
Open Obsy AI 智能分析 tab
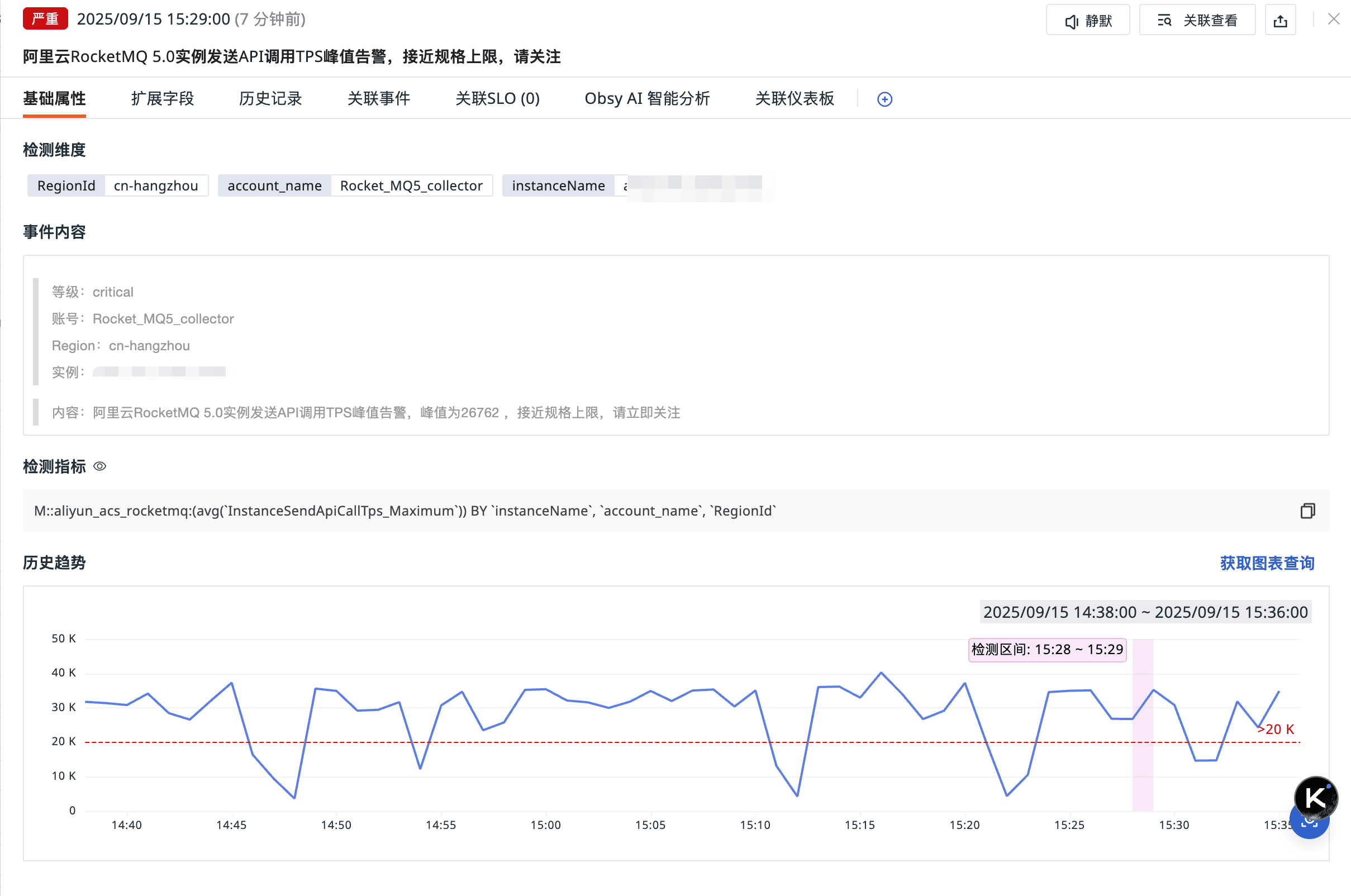(647, 99)
